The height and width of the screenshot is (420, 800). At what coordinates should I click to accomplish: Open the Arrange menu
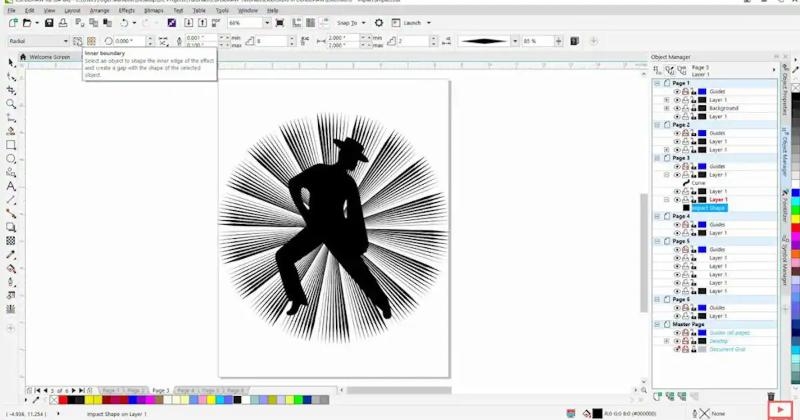(x=99, y=10)
